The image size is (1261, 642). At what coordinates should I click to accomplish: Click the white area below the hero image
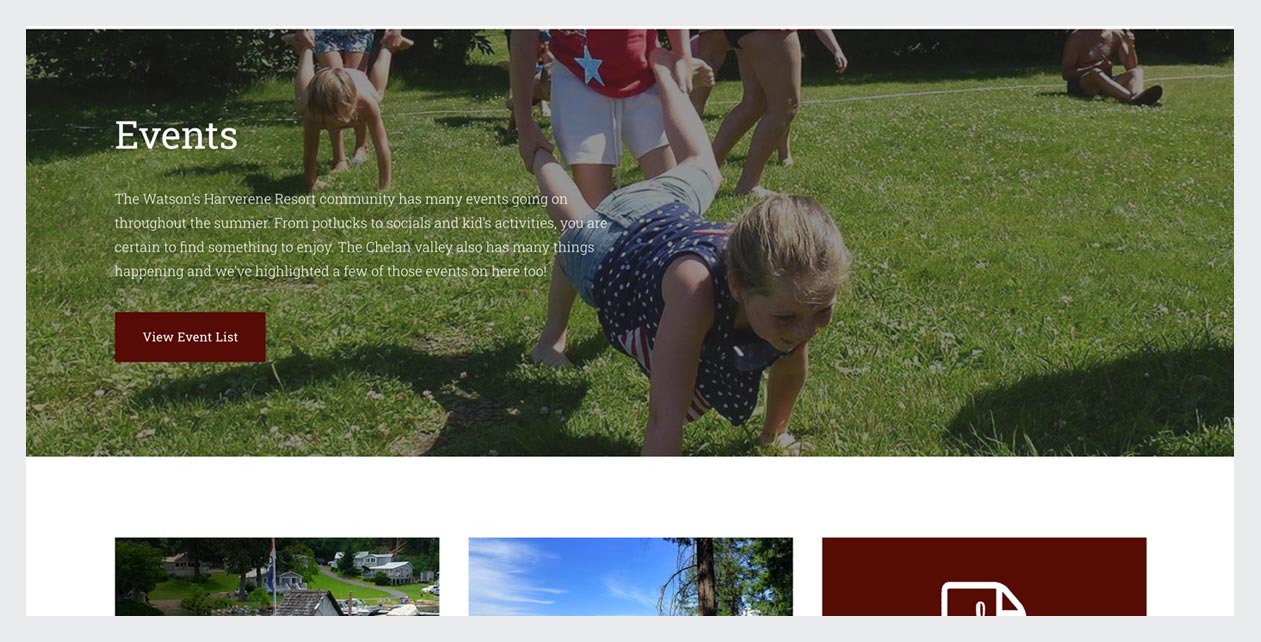tap(630, 497)
